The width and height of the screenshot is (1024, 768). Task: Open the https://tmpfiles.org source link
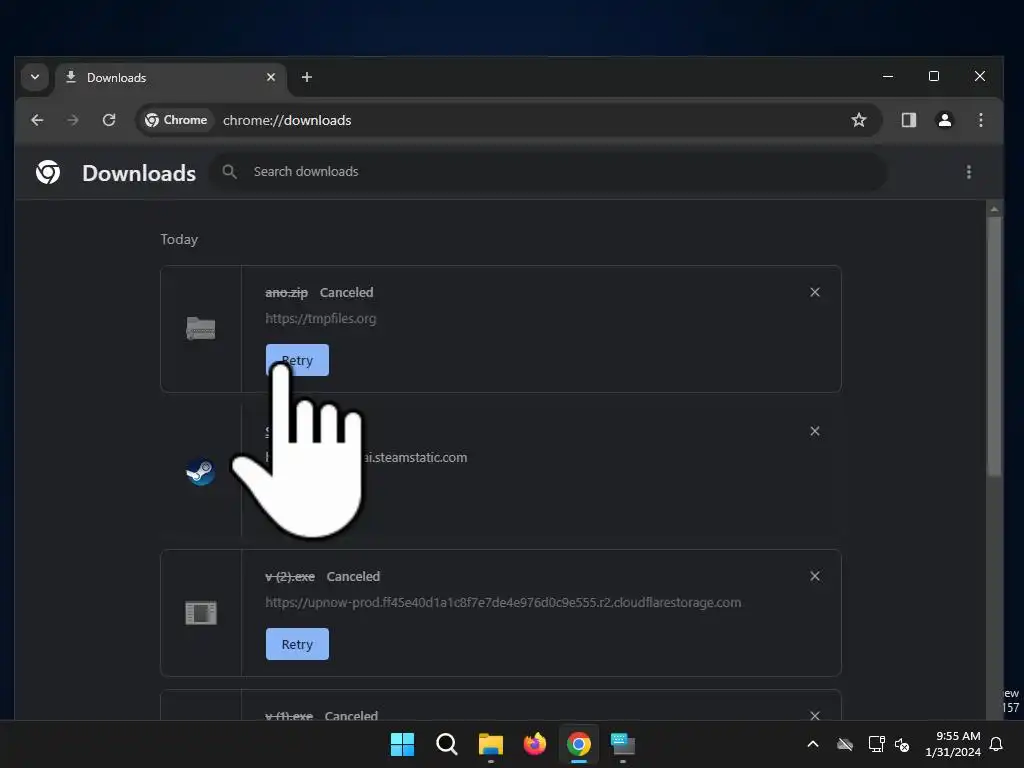click(x=321, y=319)
